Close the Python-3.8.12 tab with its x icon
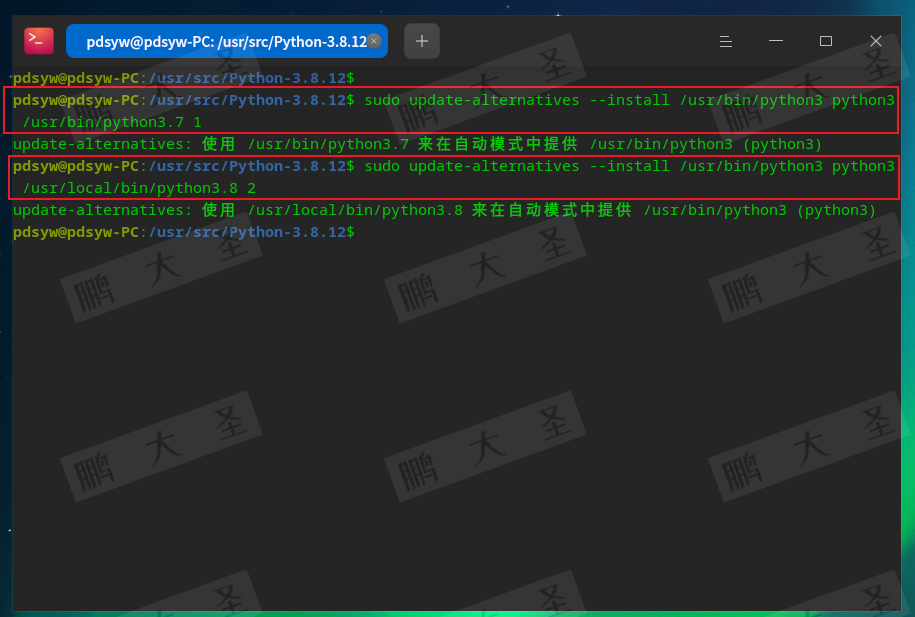The image size is (915, 617). point(374,41)
